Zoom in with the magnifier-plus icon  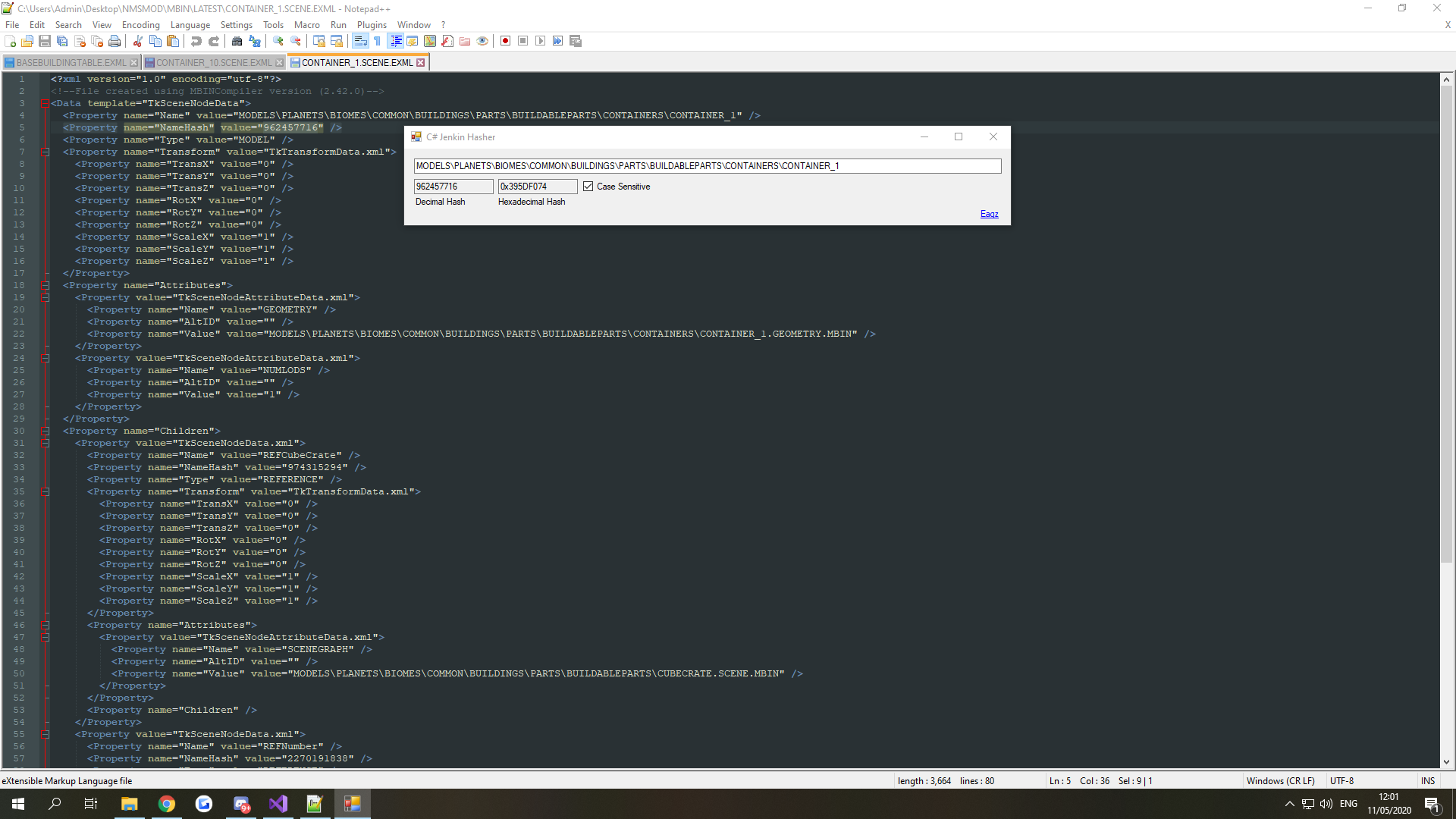coord(278,41)
